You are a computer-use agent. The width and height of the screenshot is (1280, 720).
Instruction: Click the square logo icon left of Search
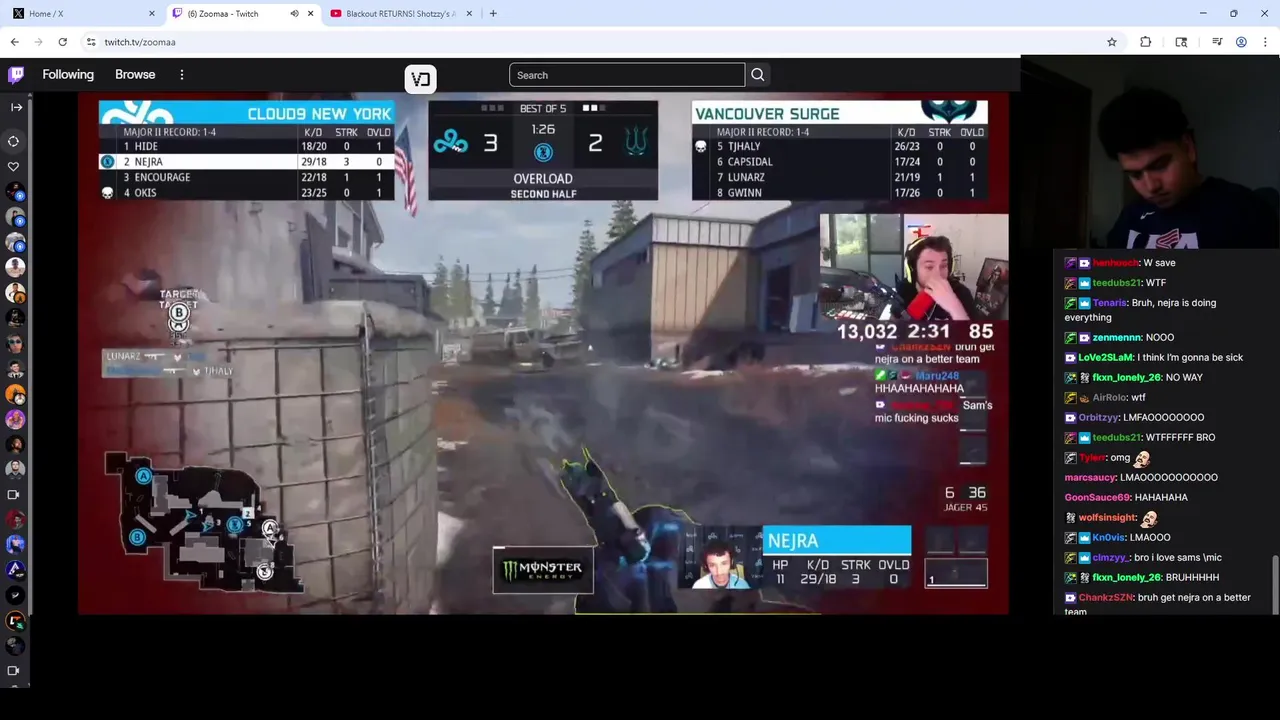[420, 79]
